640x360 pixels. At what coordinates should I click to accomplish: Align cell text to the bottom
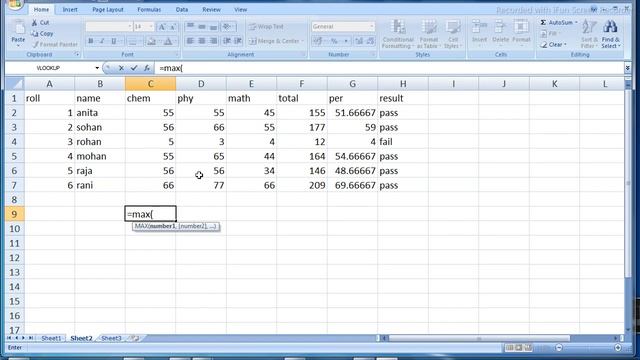point(213,27)
